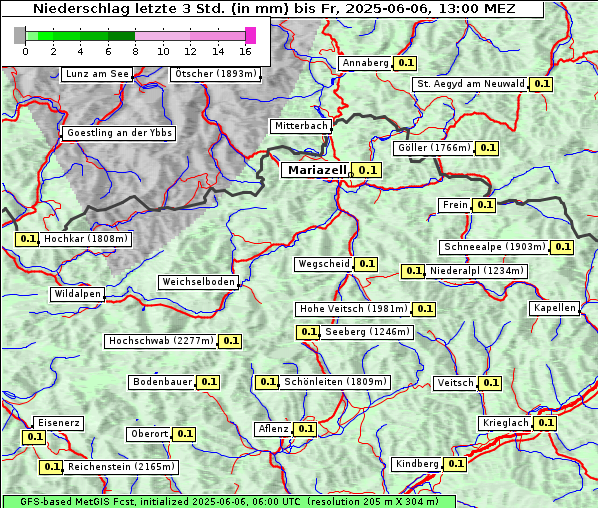Select the 0.1 value below Eisenerz
Viewport: 598px width, 508px height.
tap(34, 437)
